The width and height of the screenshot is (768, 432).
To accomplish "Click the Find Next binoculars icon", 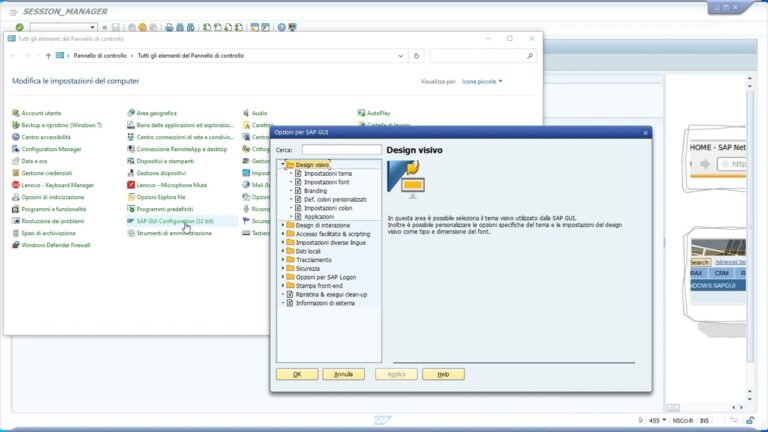I will click(x=191, y=27).
